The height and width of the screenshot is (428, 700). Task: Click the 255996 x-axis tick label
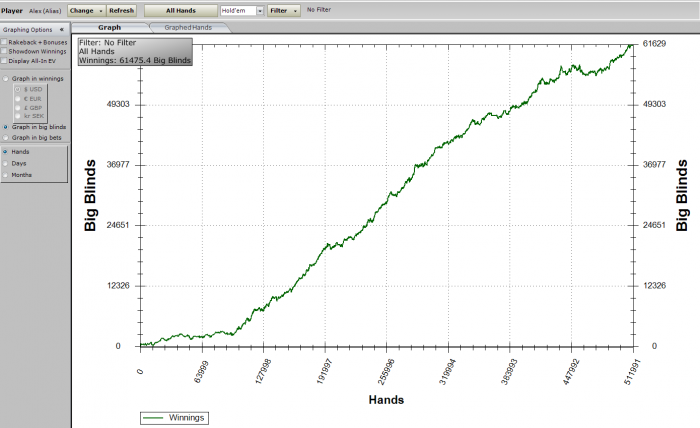(x=386, y=371)
